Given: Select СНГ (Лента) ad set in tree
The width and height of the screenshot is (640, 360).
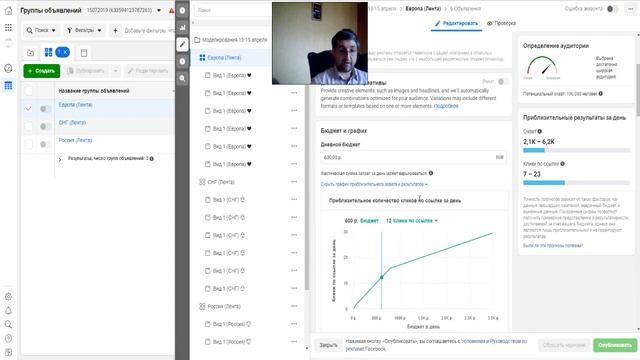Looking at the screenshot, I should tap(221, 182).
